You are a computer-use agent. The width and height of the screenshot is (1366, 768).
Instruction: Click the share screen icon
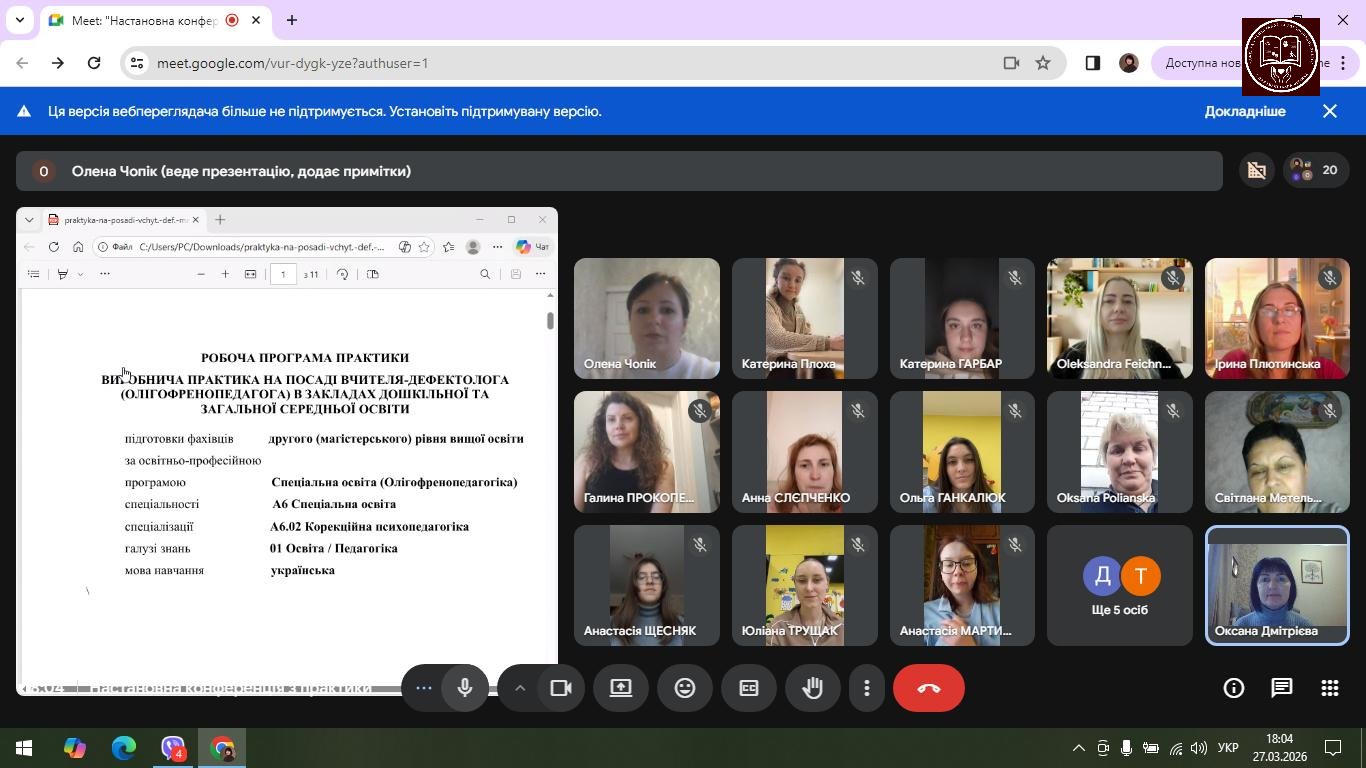(621, 688)
